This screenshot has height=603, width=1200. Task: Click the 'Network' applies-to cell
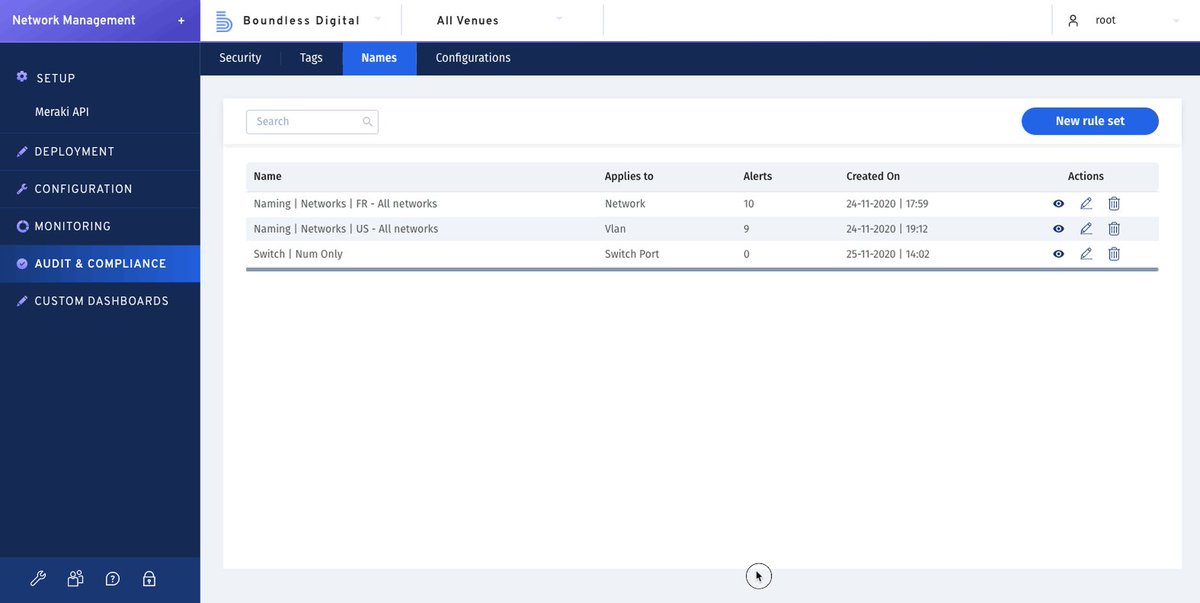pyautogui.click(x=625, y=204)
